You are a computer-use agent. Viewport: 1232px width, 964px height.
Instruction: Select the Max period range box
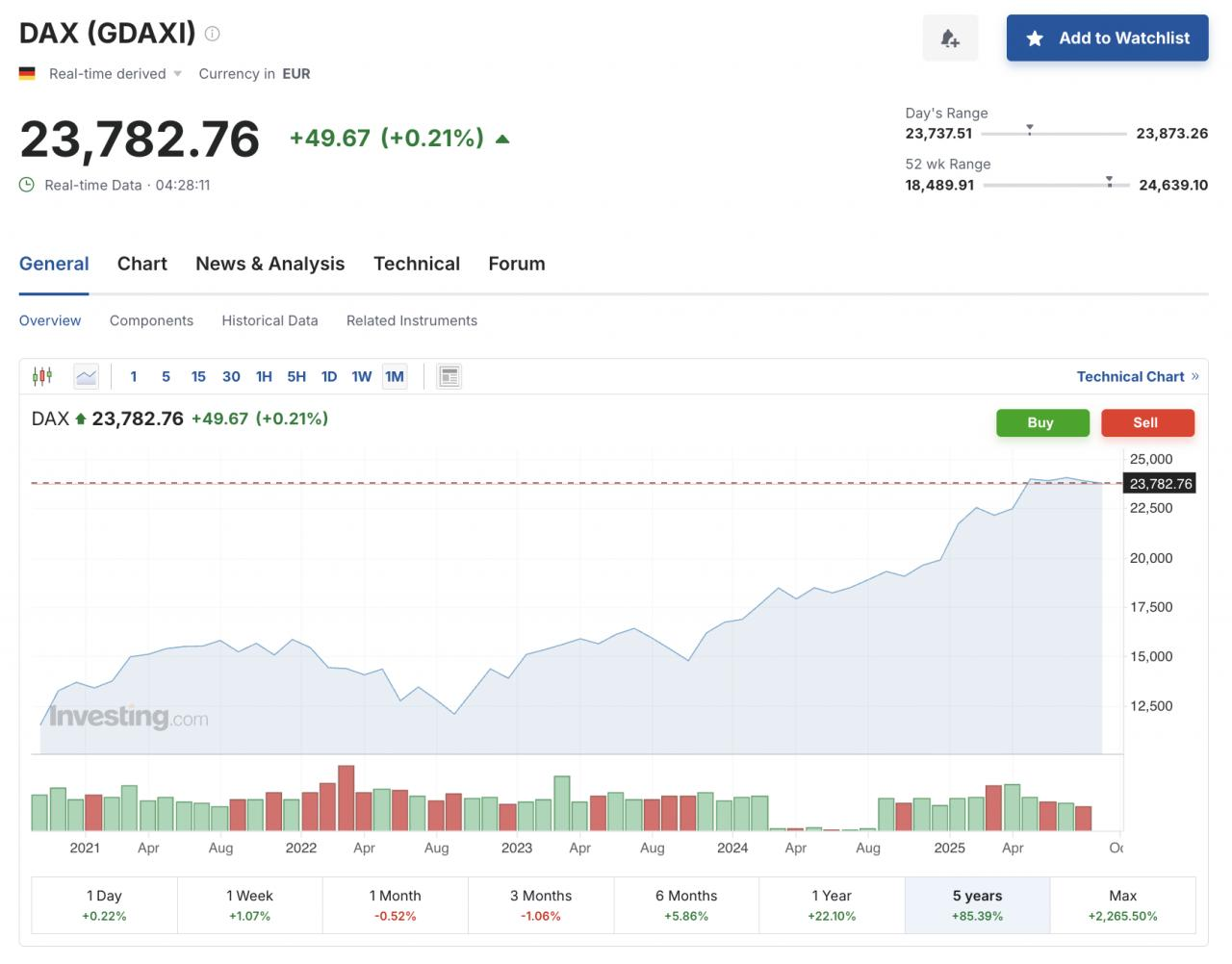pyautogui.click(x=1122, y=904)
